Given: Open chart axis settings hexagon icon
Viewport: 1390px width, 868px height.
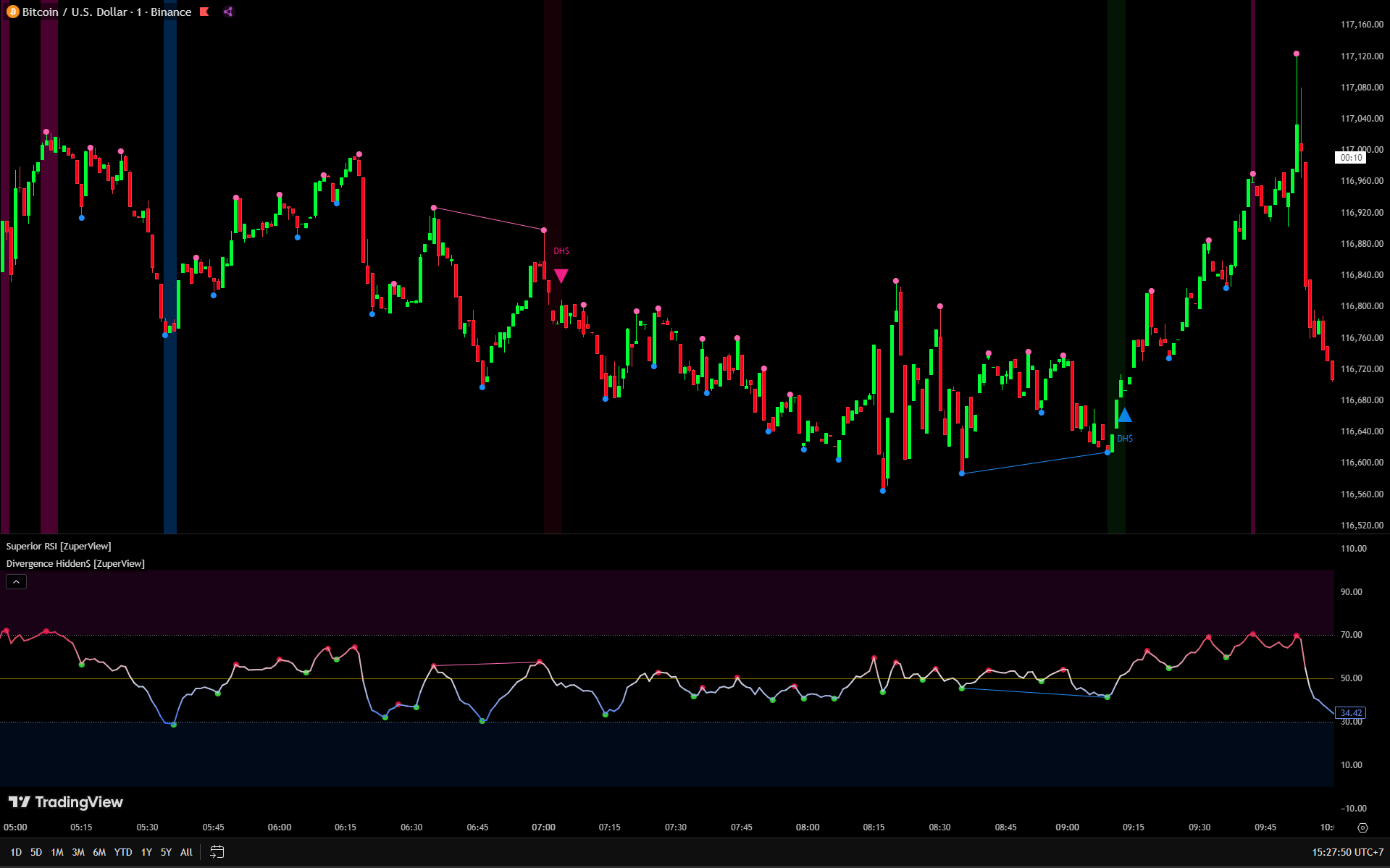Looking at the screenshot, I should (1362, 827).
